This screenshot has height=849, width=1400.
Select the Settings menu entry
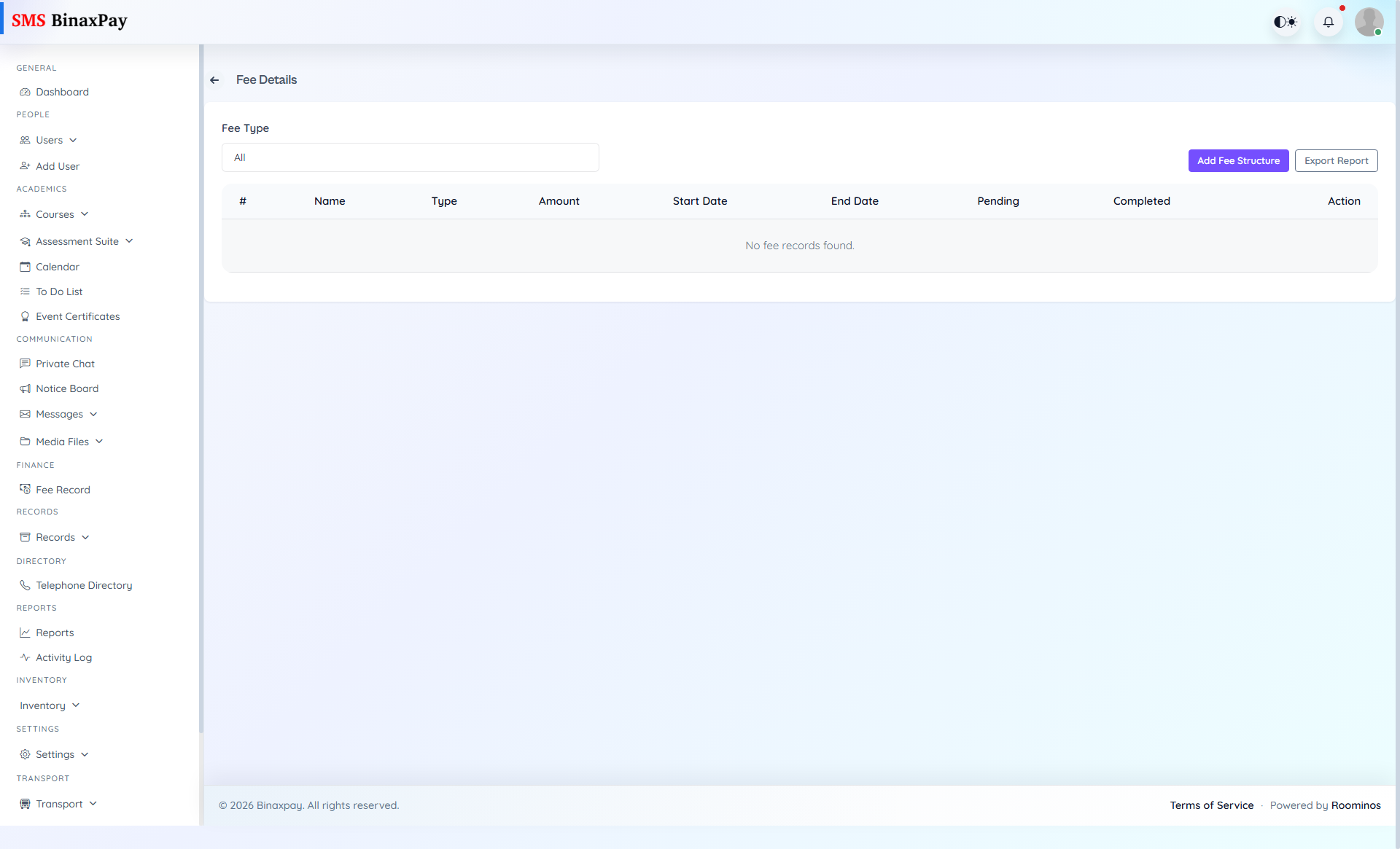coord(55,754)
